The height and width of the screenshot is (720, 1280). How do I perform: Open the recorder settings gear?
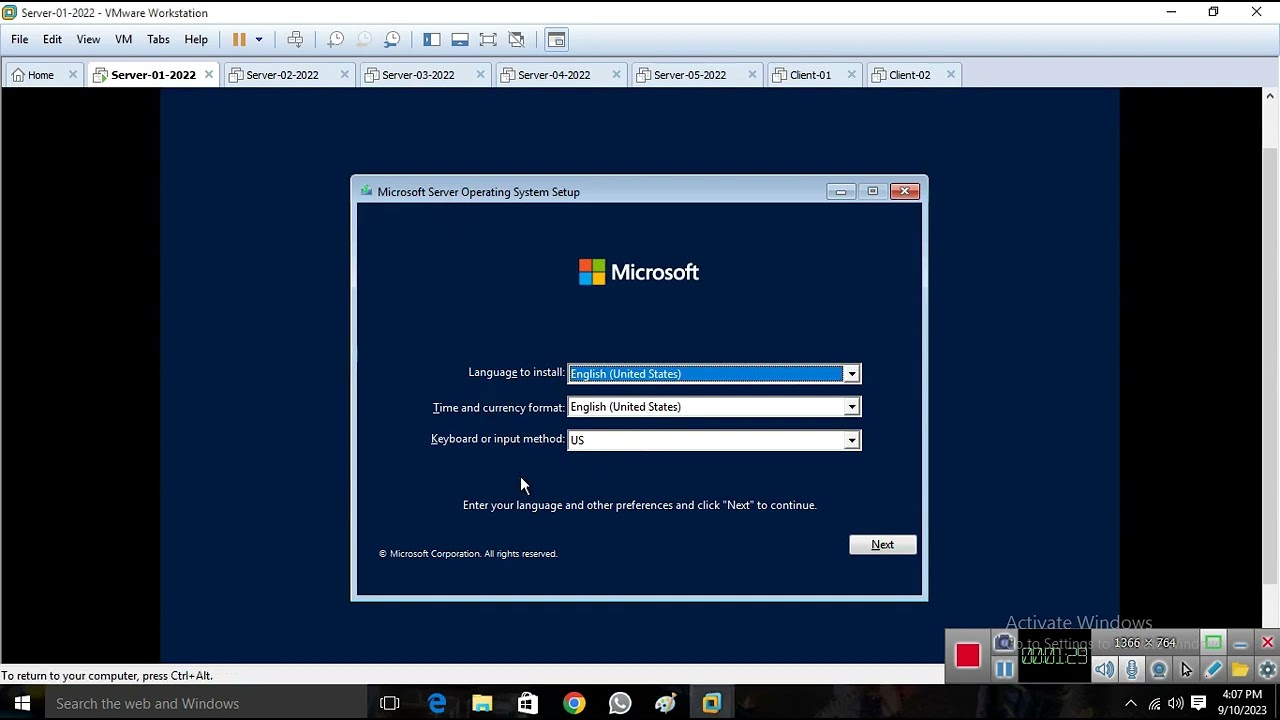(1267, 670)
